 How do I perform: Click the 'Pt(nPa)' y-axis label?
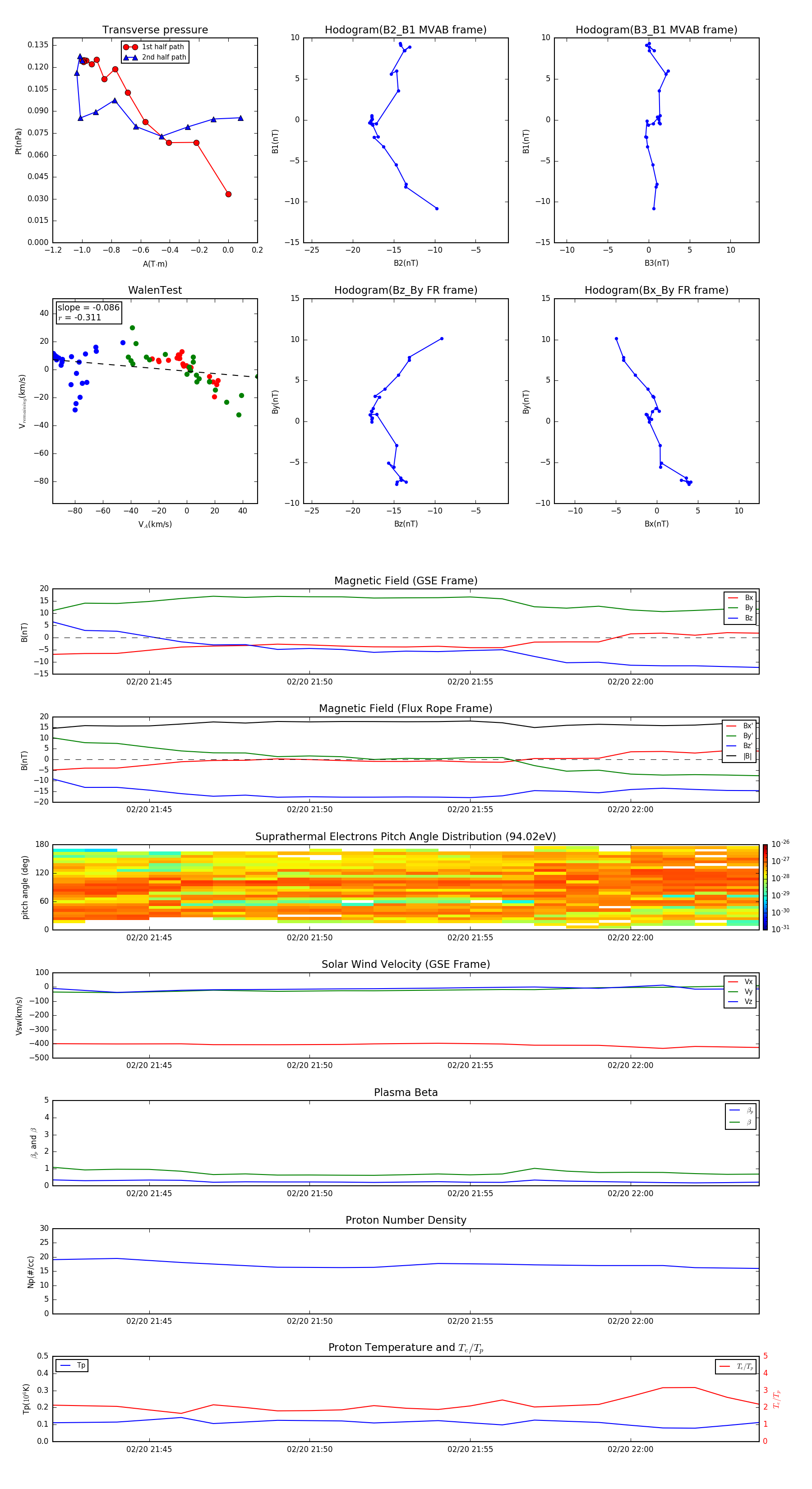point(18,140)
